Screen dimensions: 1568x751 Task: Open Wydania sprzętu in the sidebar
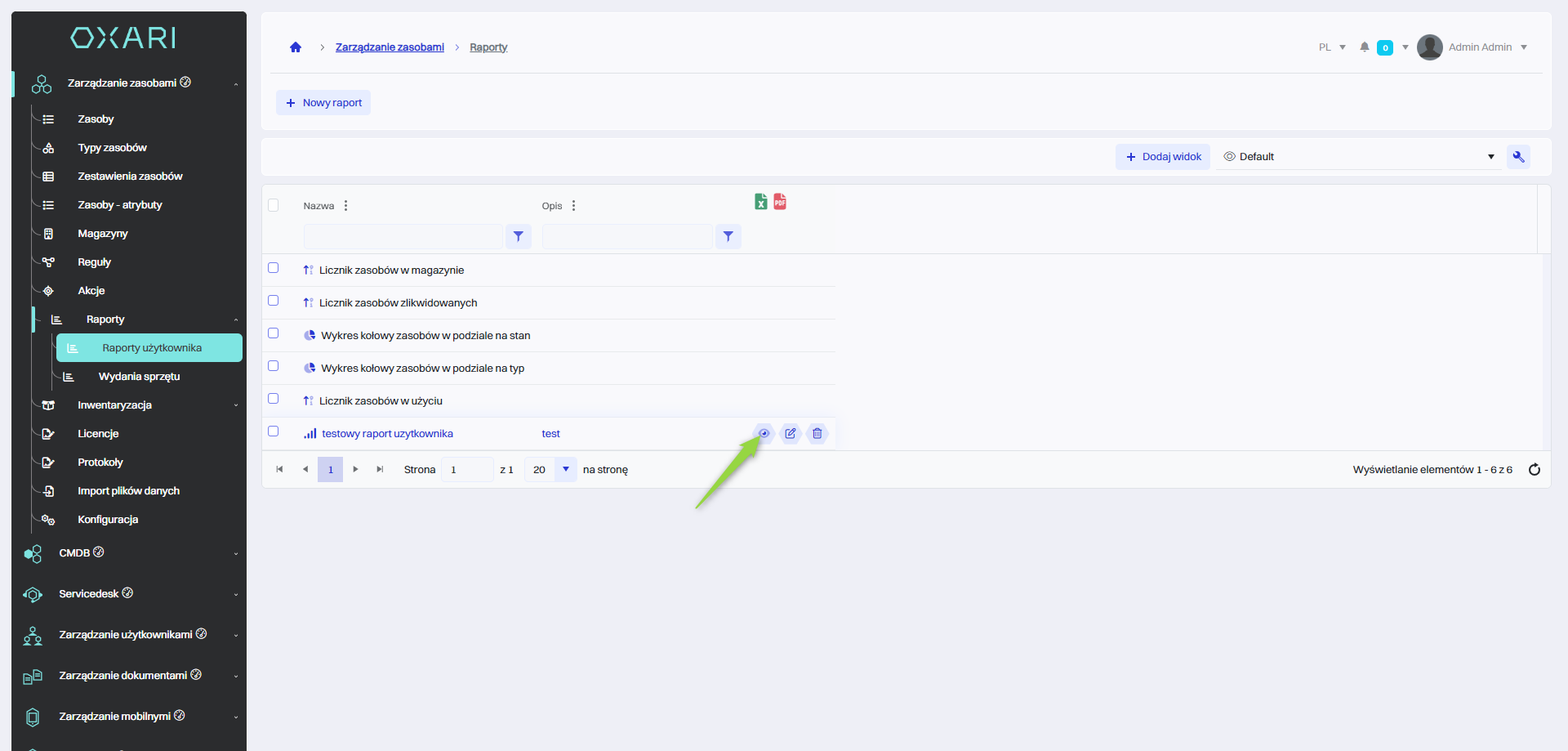point(139,377)
